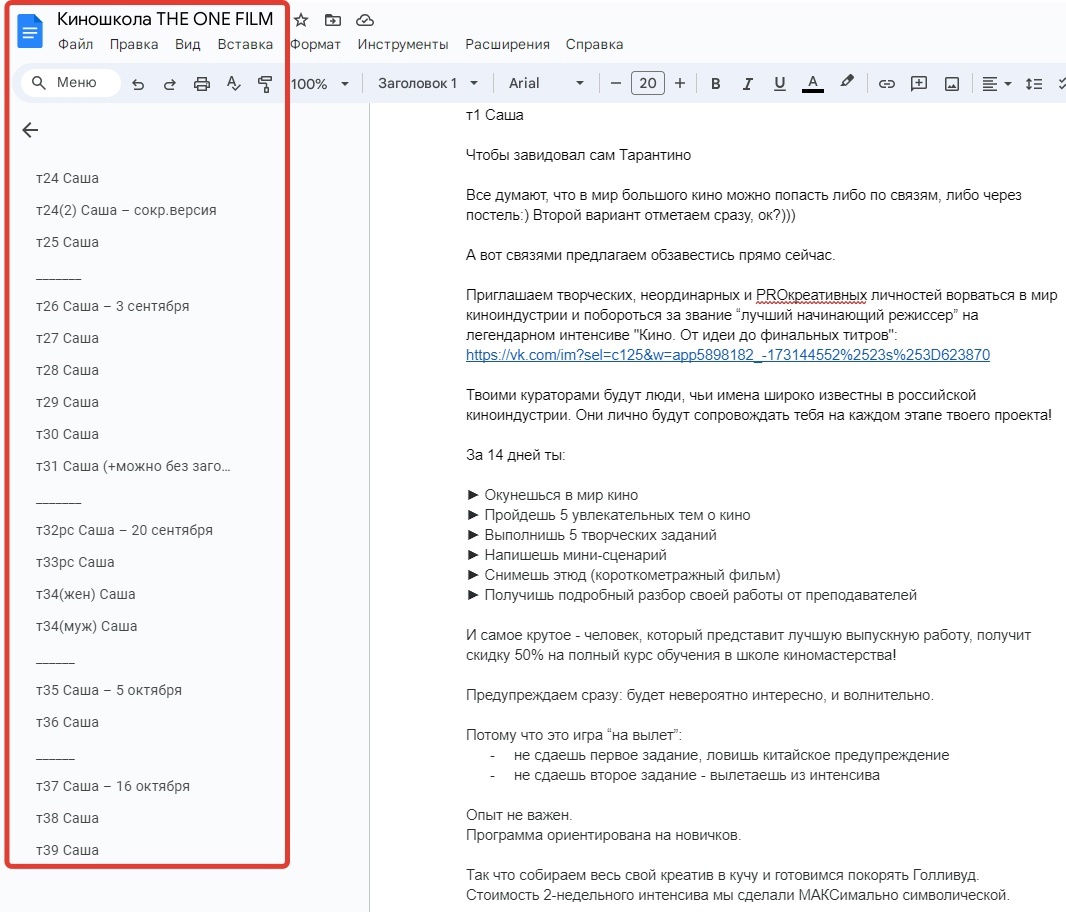This screenshot has width=1066, height=912.
Task: Click the redo arrow icon
Action: coord(170,84)
